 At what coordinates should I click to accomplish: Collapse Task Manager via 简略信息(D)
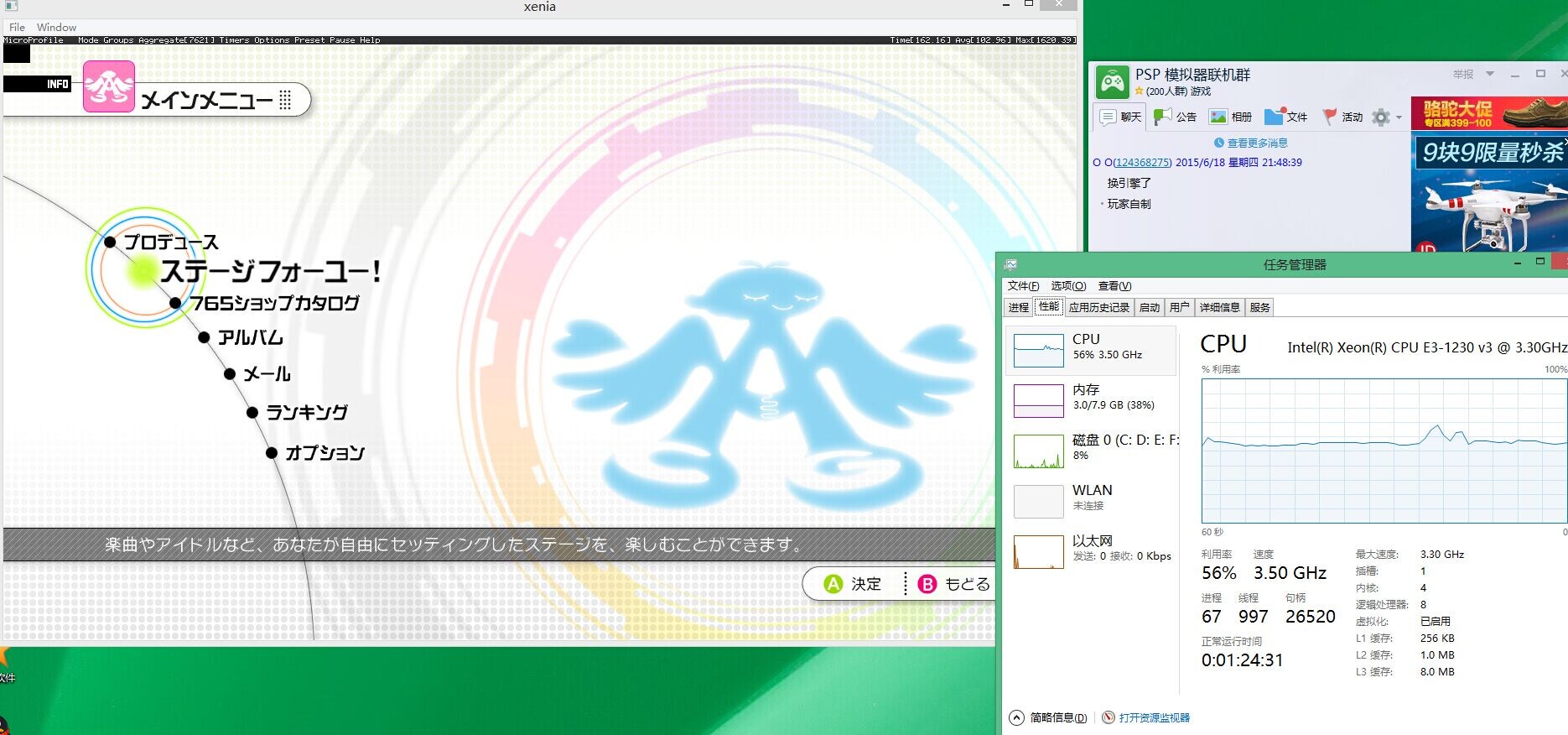(1048, 717)
